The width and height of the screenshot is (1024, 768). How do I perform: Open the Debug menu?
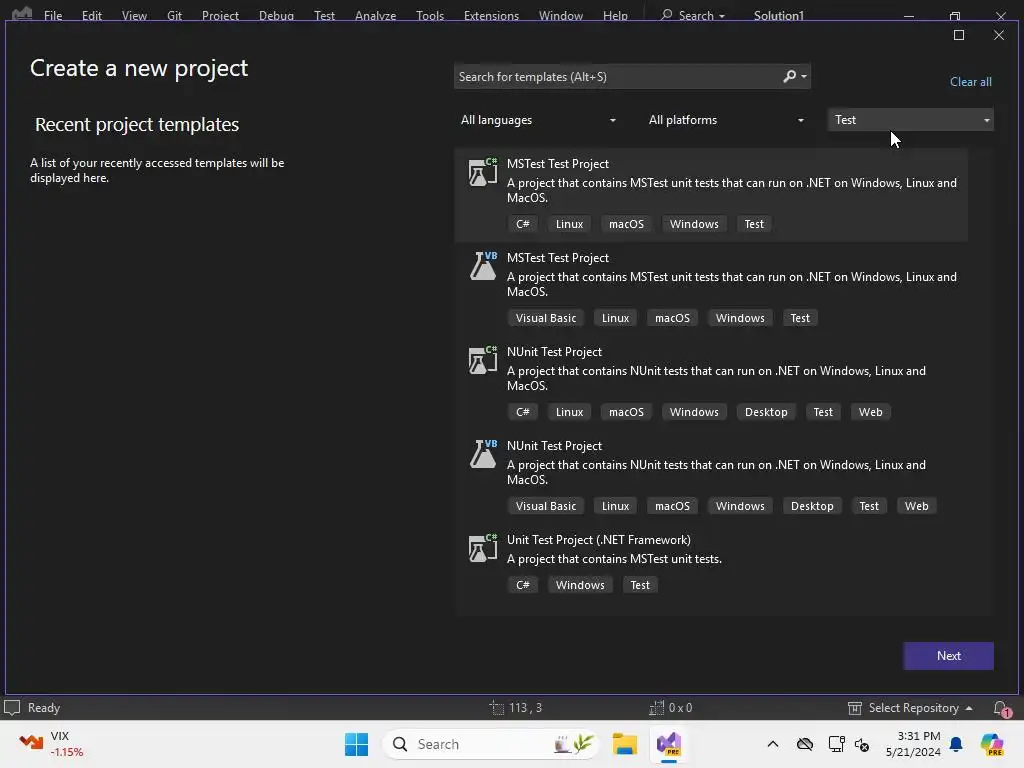click(x=276, y=16)
